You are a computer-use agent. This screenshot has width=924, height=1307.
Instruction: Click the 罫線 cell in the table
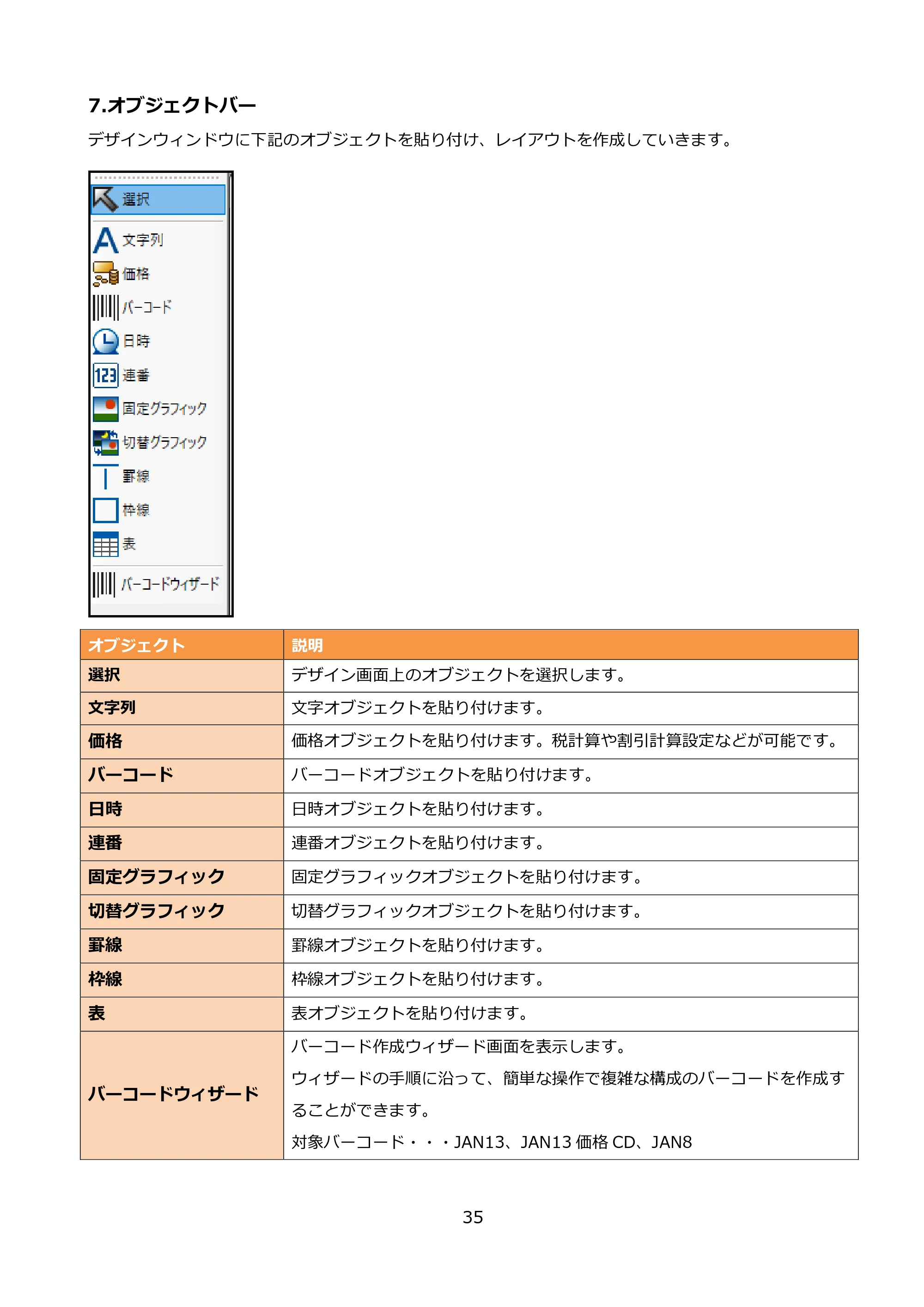182,946
